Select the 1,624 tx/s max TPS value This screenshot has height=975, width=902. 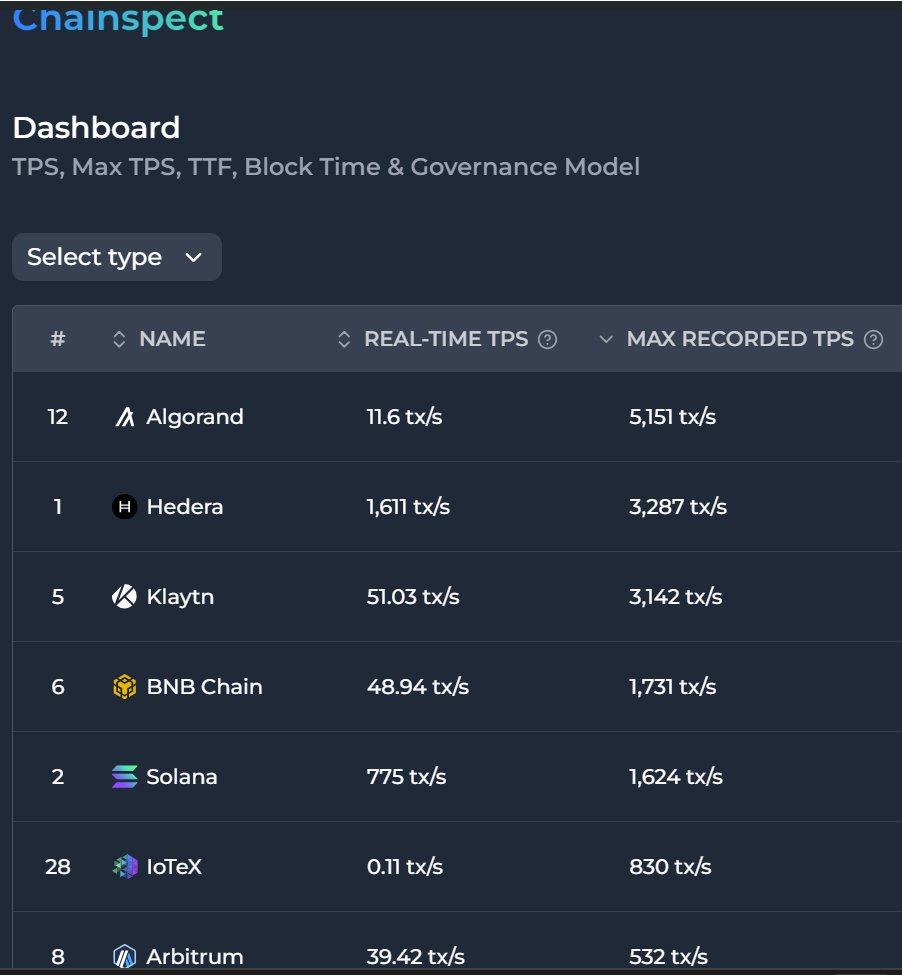click(x=676, y=777)
